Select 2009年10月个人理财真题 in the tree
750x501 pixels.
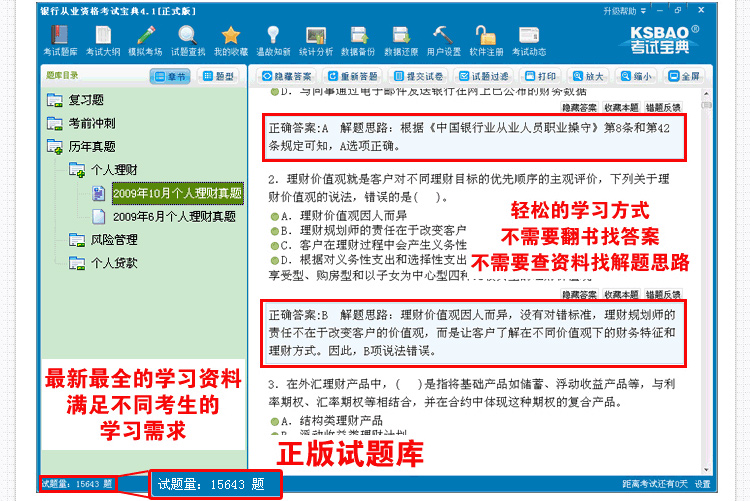(177, 193)
